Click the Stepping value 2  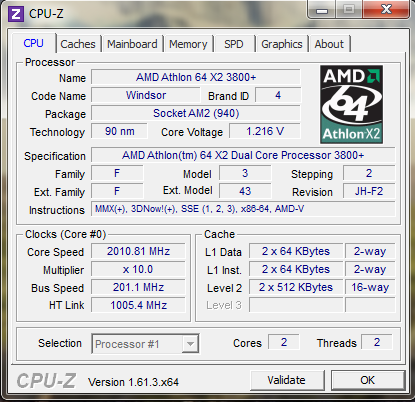[x=369, y=173]
